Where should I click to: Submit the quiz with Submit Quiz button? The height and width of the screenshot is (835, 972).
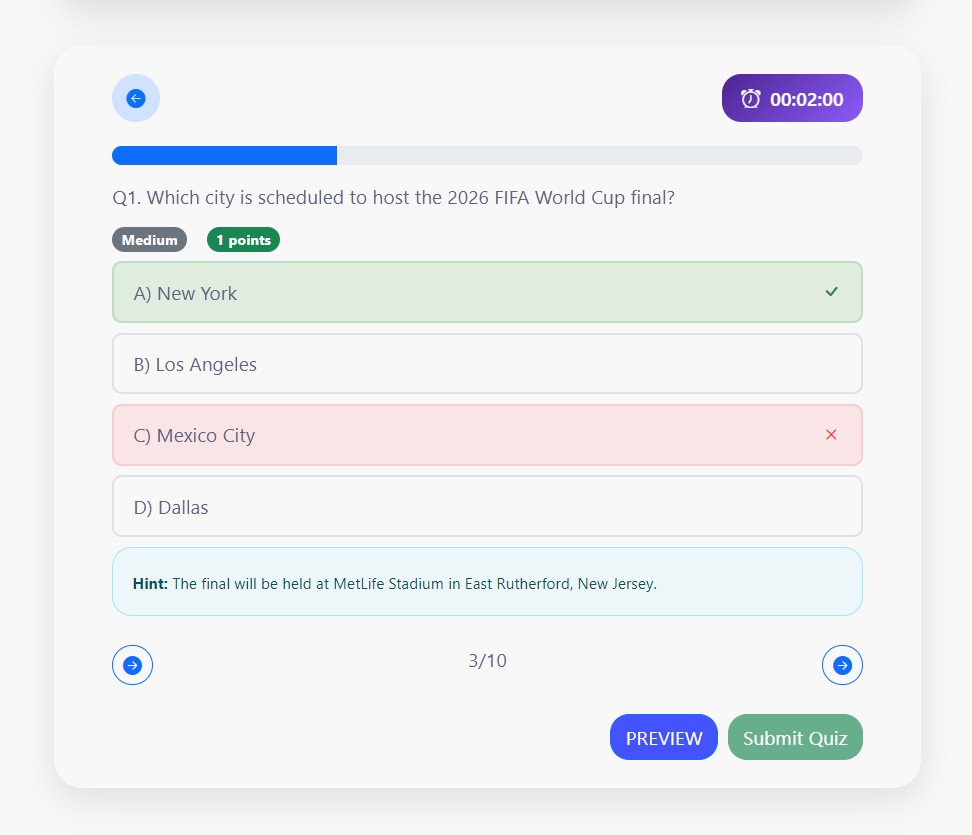(x=795, y=738)
